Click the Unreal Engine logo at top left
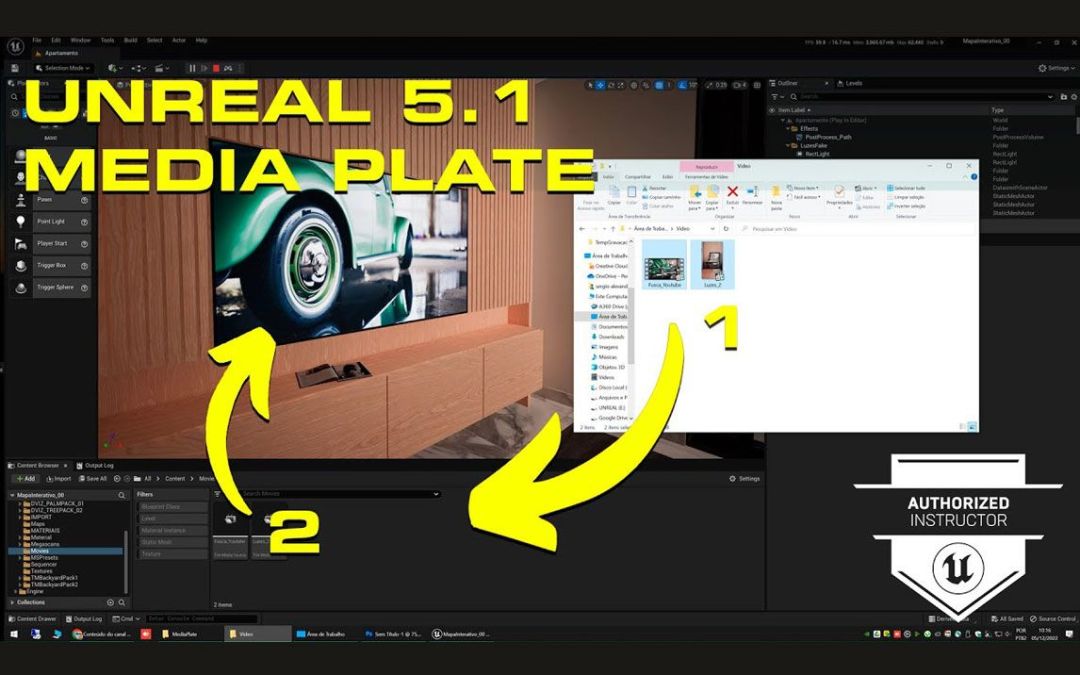The height and width of the screenshot is (675, 1080). 15,47
